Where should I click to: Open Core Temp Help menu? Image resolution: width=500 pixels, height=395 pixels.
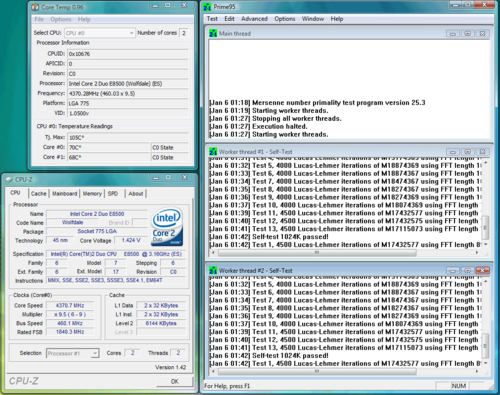[84, 19]
